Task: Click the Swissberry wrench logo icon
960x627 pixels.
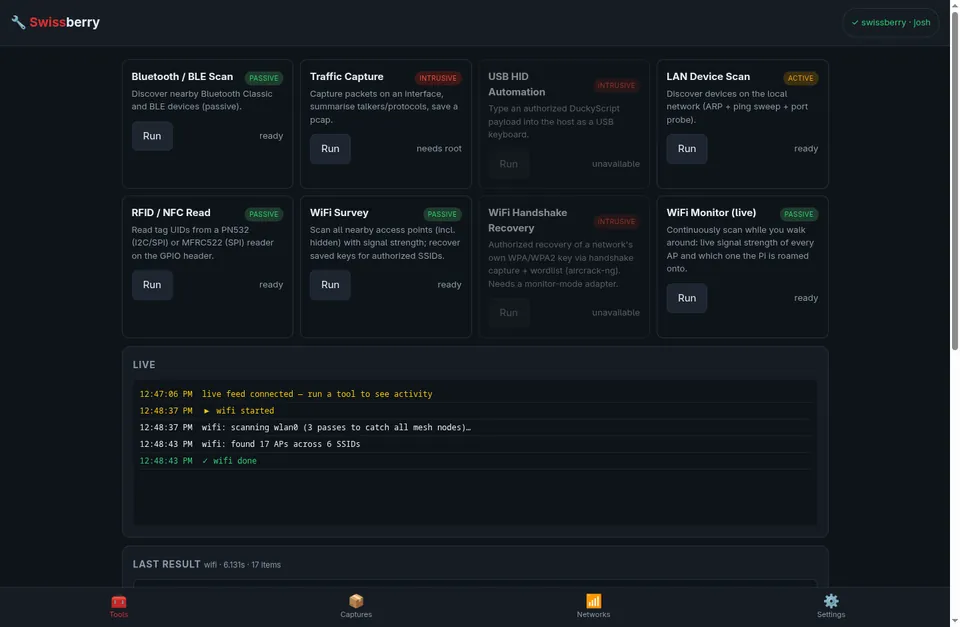Action: click(x=18, y=22)
